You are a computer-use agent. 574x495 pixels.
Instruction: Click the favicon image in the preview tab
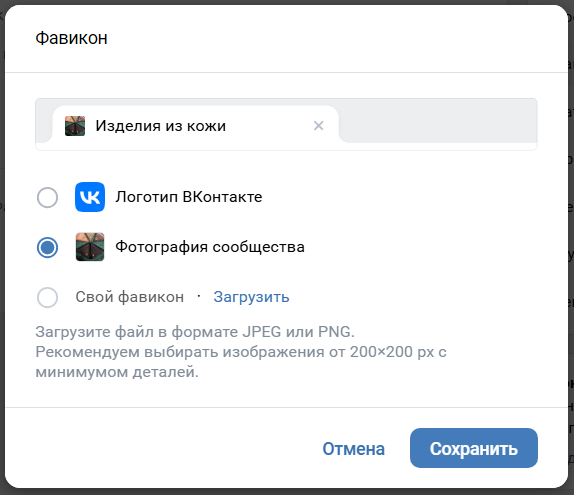[x=75, y=126]
